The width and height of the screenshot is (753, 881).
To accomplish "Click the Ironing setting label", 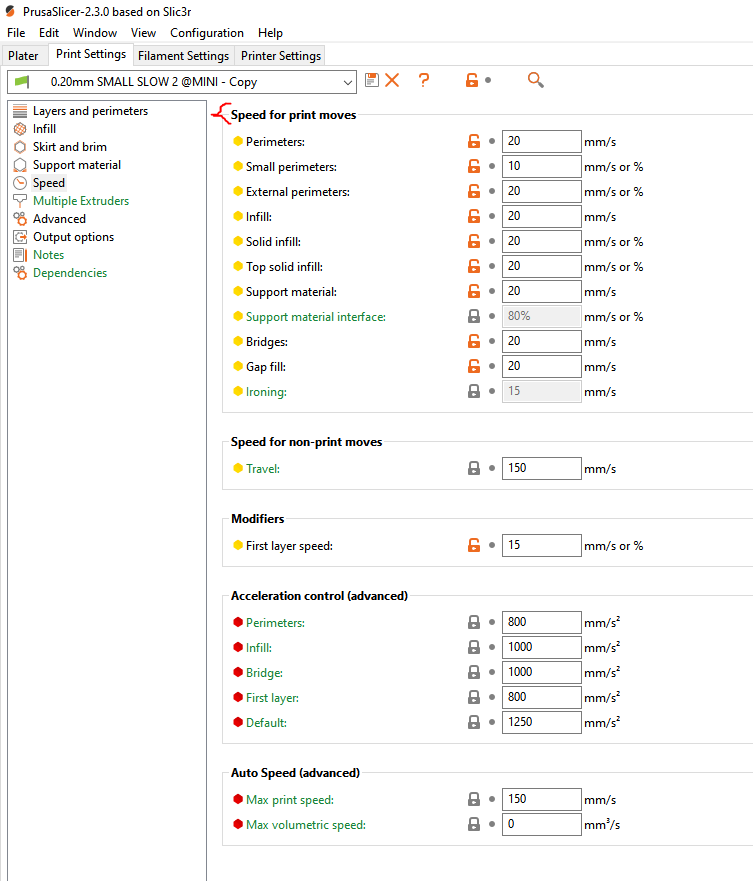I will coord(266,392).
